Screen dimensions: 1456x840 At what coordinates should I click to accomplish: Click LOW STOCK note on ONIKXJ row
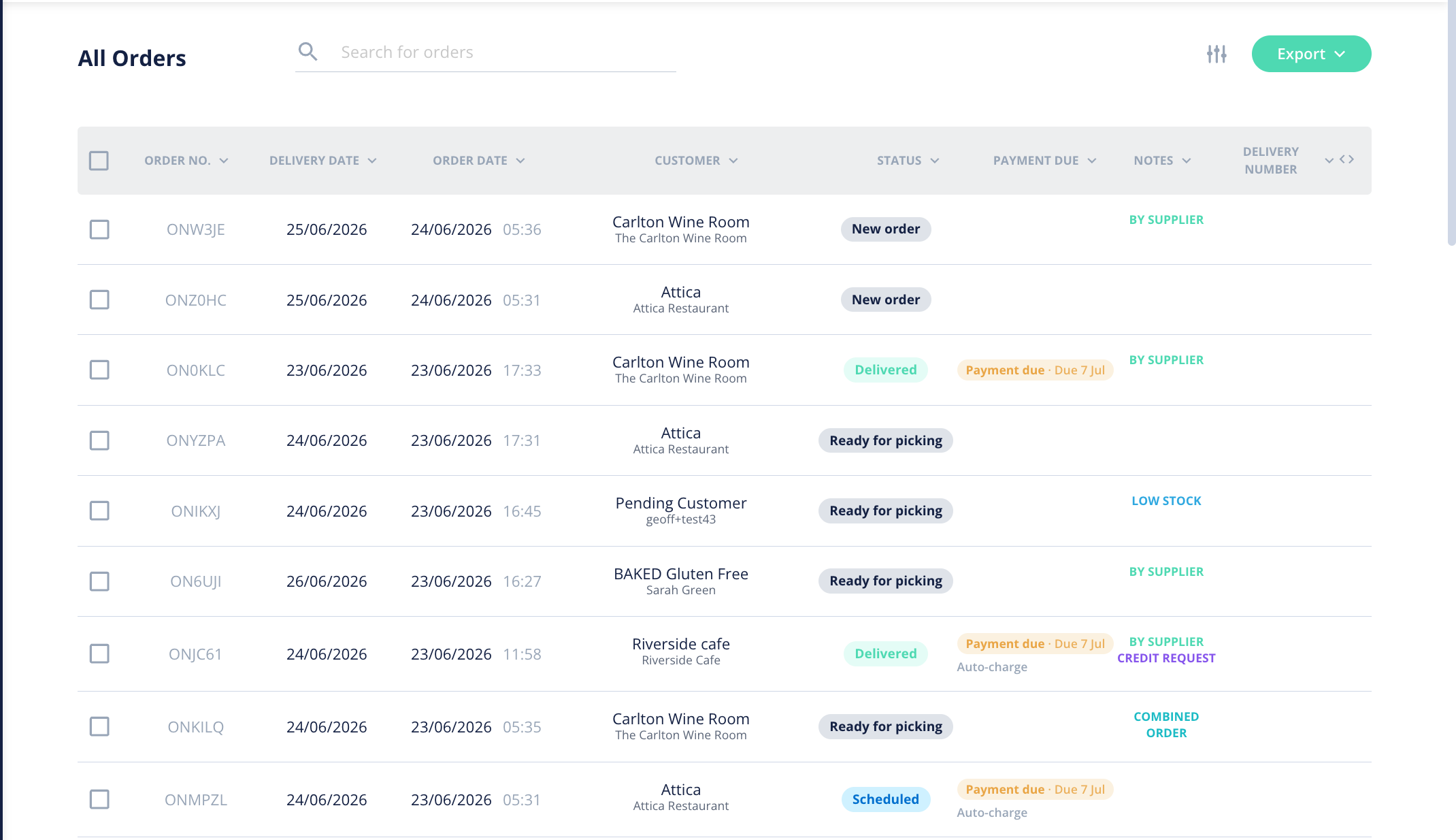click(1166, 501)
